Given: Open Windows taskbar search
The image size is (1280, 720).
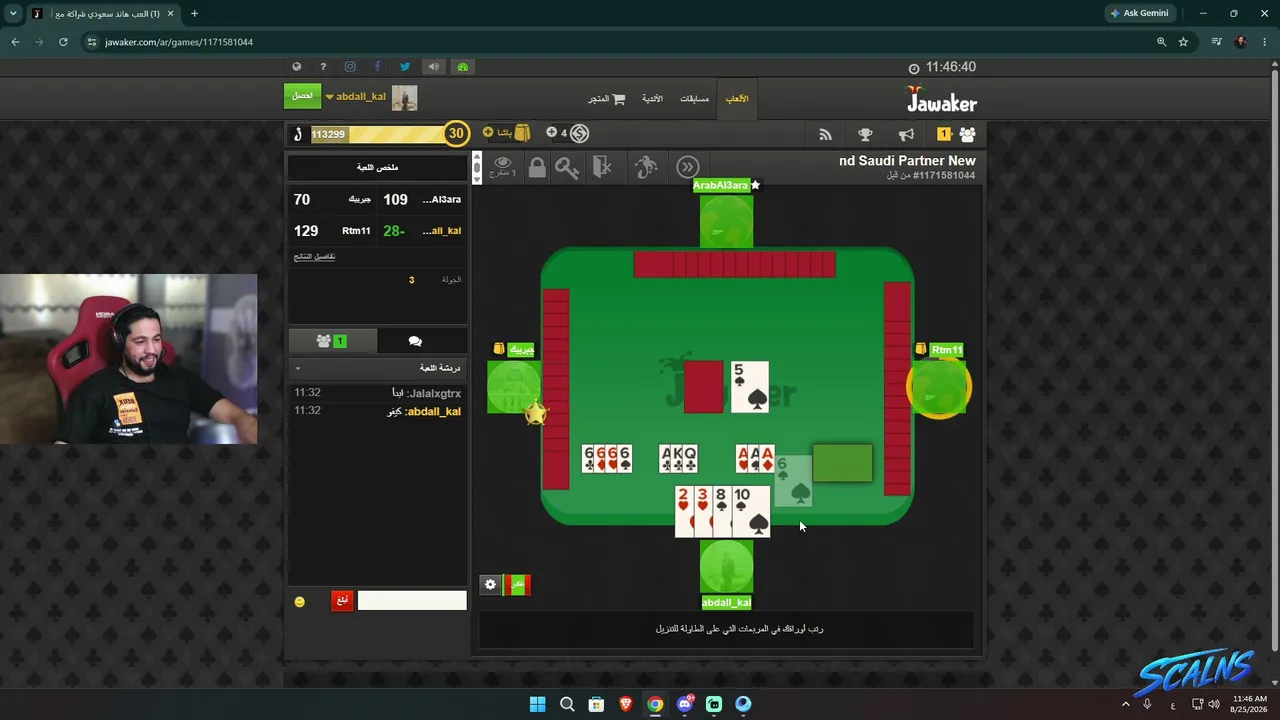Looking at the screenshot, I should coord(567,704).
